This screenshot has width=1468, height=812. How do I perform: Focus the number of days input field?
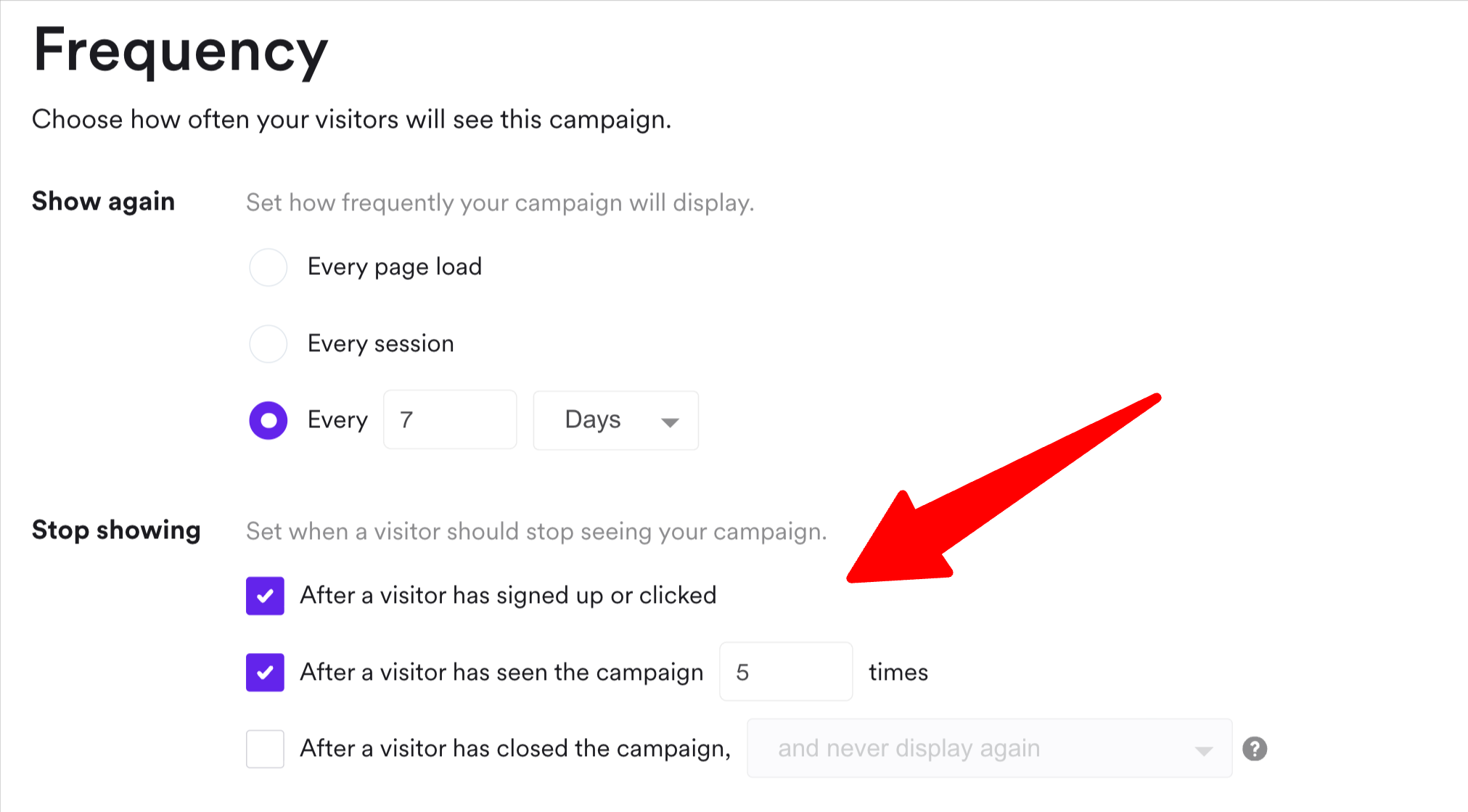pos(450,420)
